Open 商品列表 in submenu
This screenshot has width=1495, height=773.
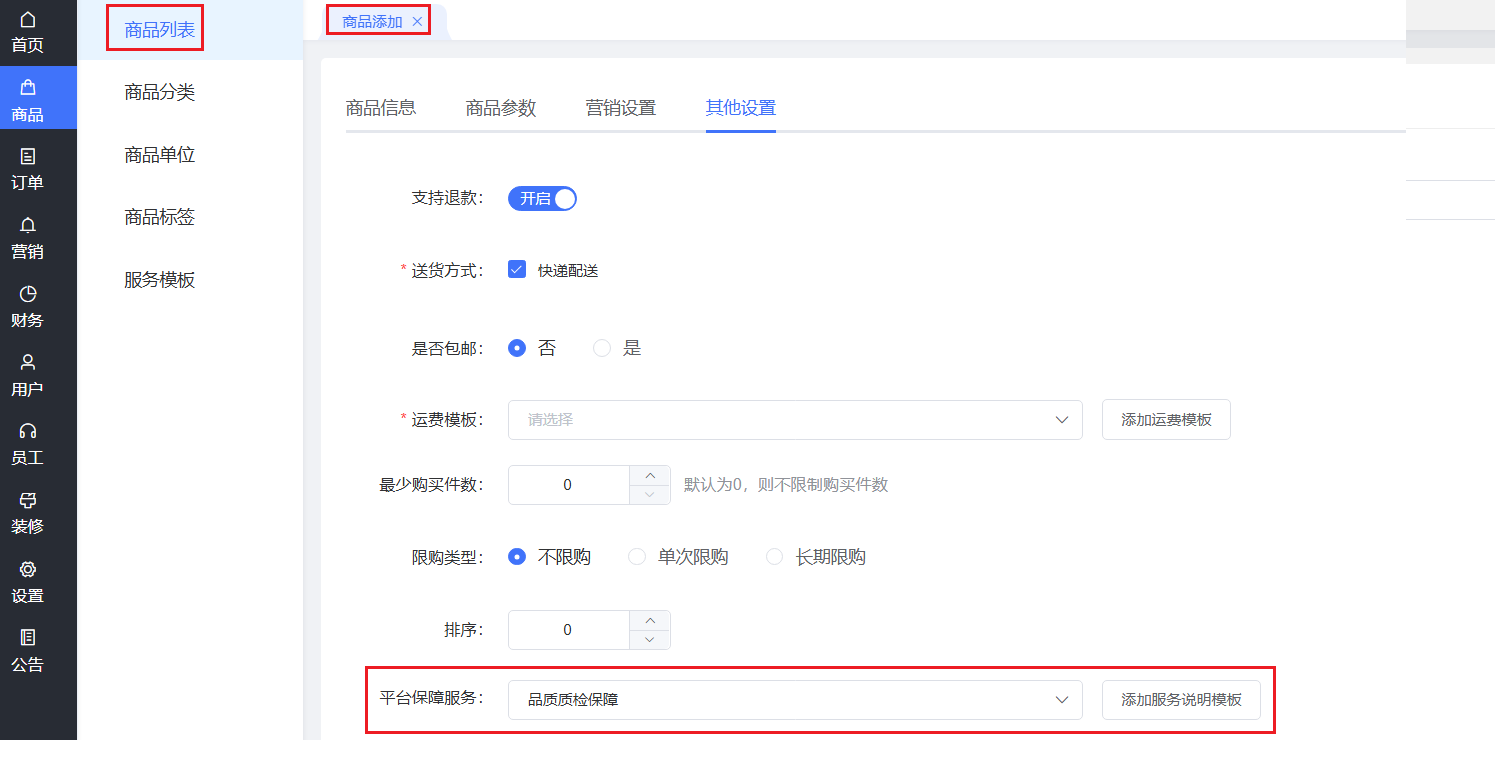(160, 30)
